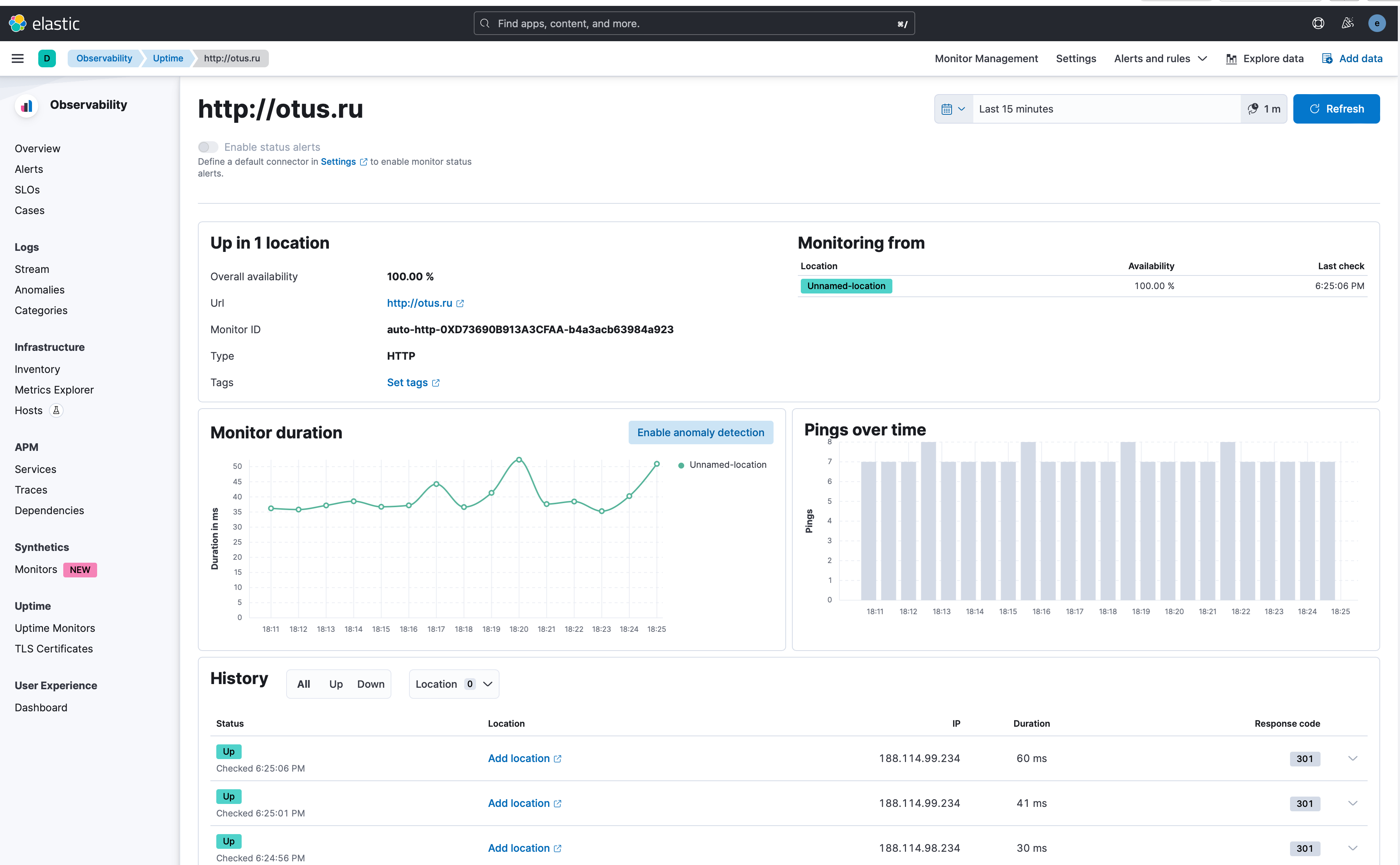Open Alerts and rules dropdown

[1160, 58]
